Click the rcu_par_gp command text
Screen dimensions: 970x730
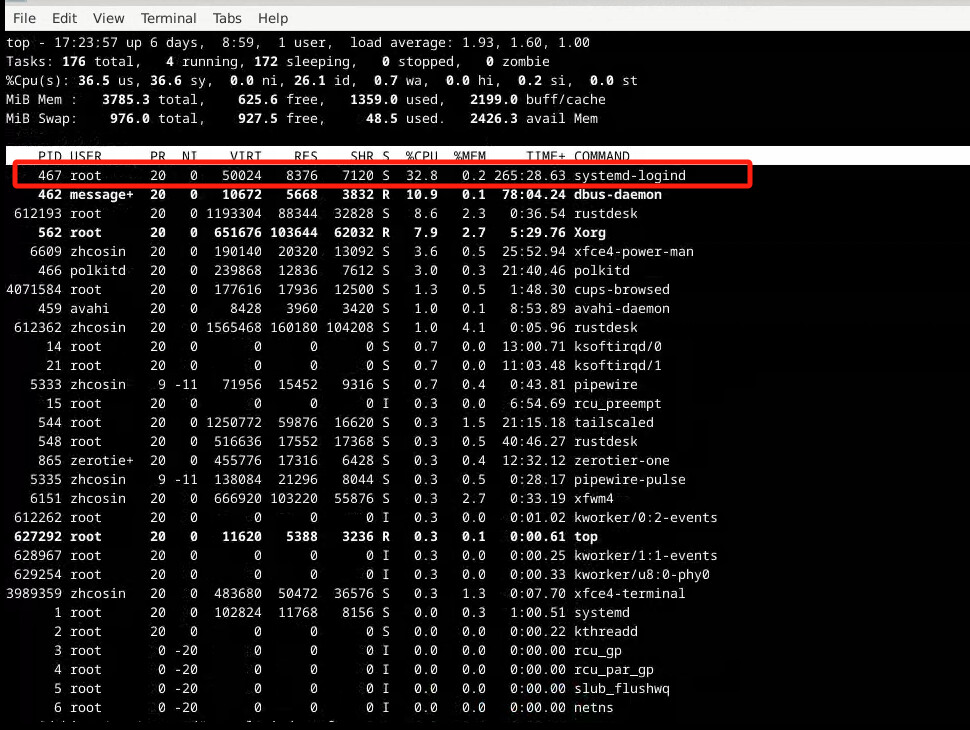[x=614, y=669]
